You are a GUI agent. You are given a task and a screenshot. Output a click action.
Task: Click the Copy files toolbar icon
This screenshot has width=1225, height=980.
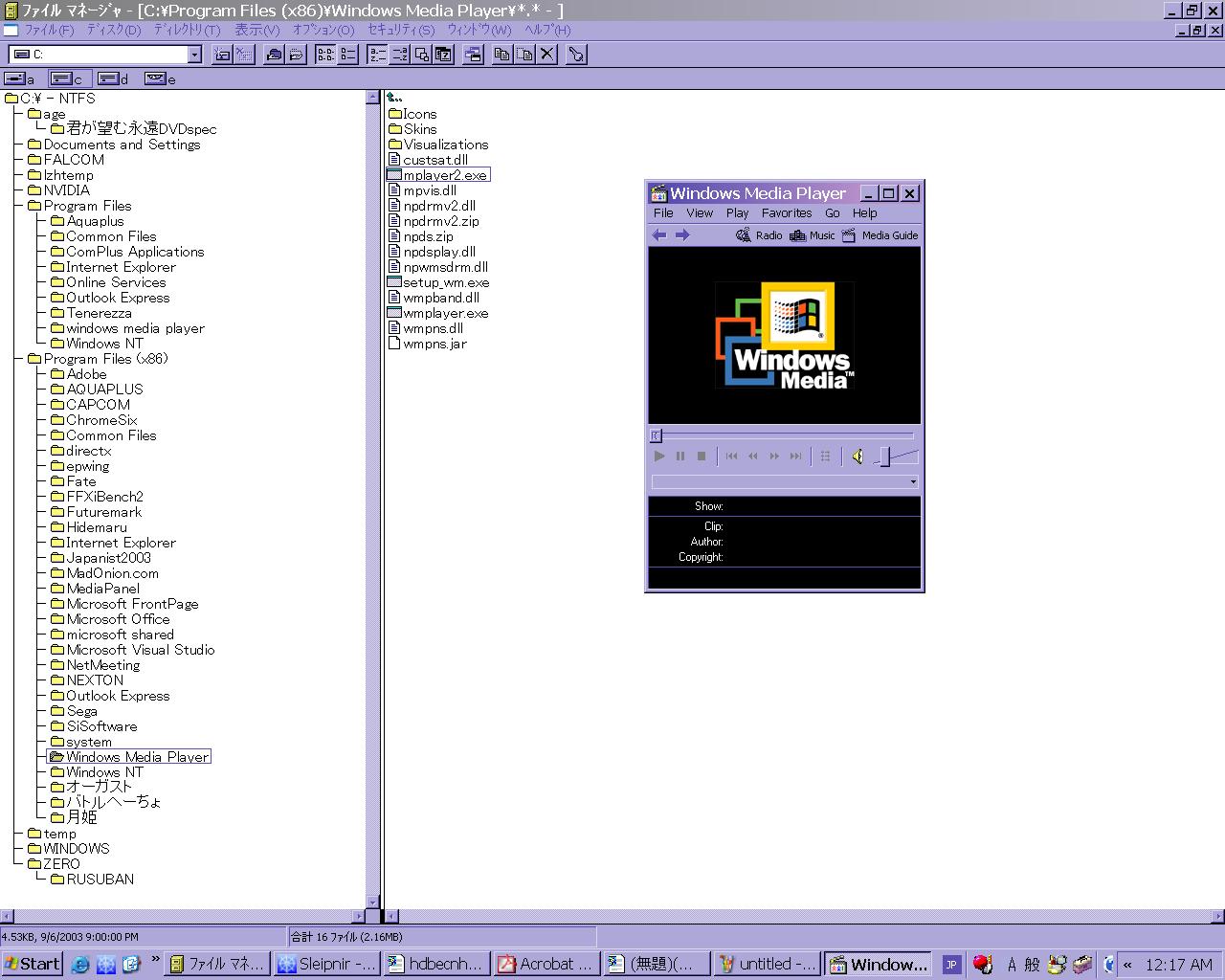pyautogui.click(x=502, y=55)
